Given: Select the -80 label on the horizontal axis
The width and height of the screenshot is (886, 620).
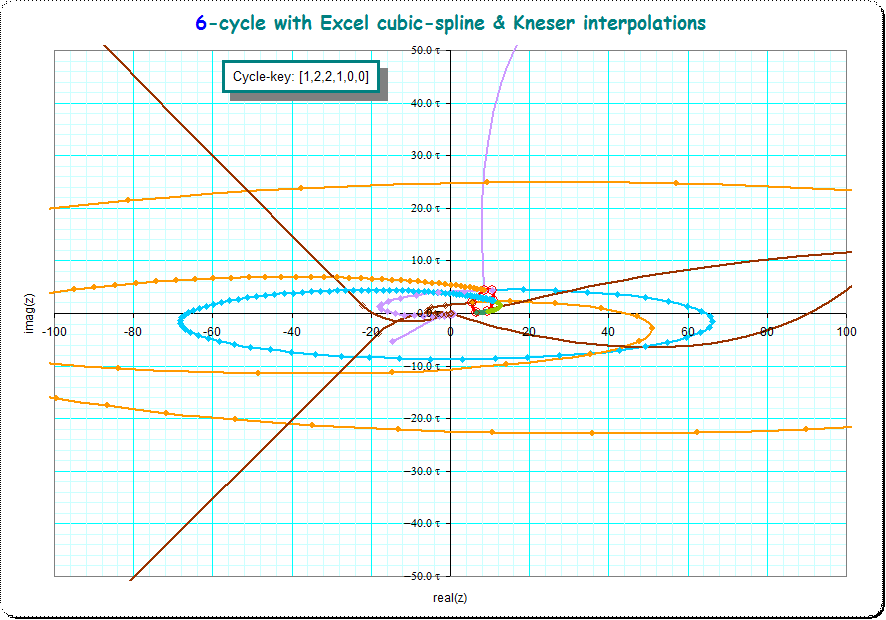Looking at the screenshot, I should pyautogui.click(x=132, y=331).
